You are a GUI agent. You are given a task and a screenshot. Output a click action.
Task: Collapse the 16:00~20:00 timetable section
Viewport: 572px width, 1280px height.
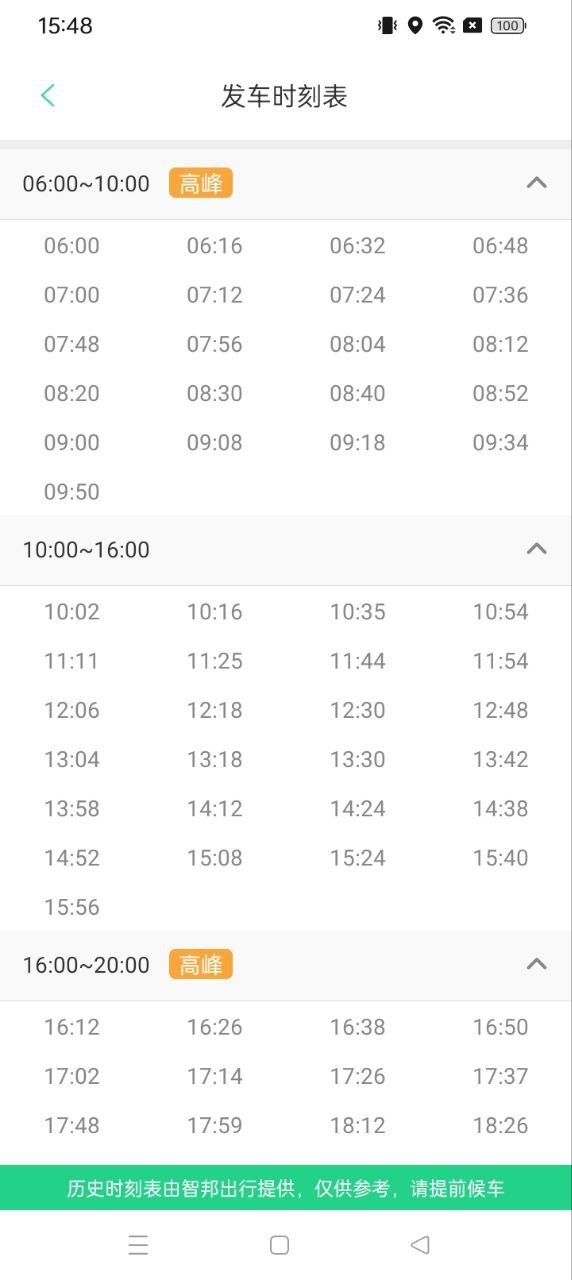[x=537, y=964]
